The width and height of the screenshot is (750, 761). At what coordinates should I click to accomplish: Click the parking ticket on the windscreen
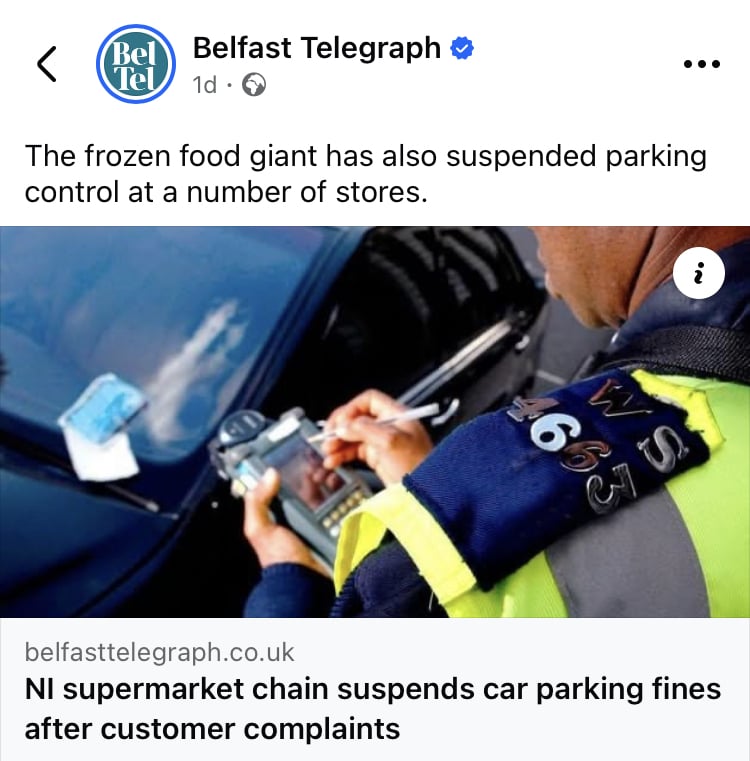103,426
